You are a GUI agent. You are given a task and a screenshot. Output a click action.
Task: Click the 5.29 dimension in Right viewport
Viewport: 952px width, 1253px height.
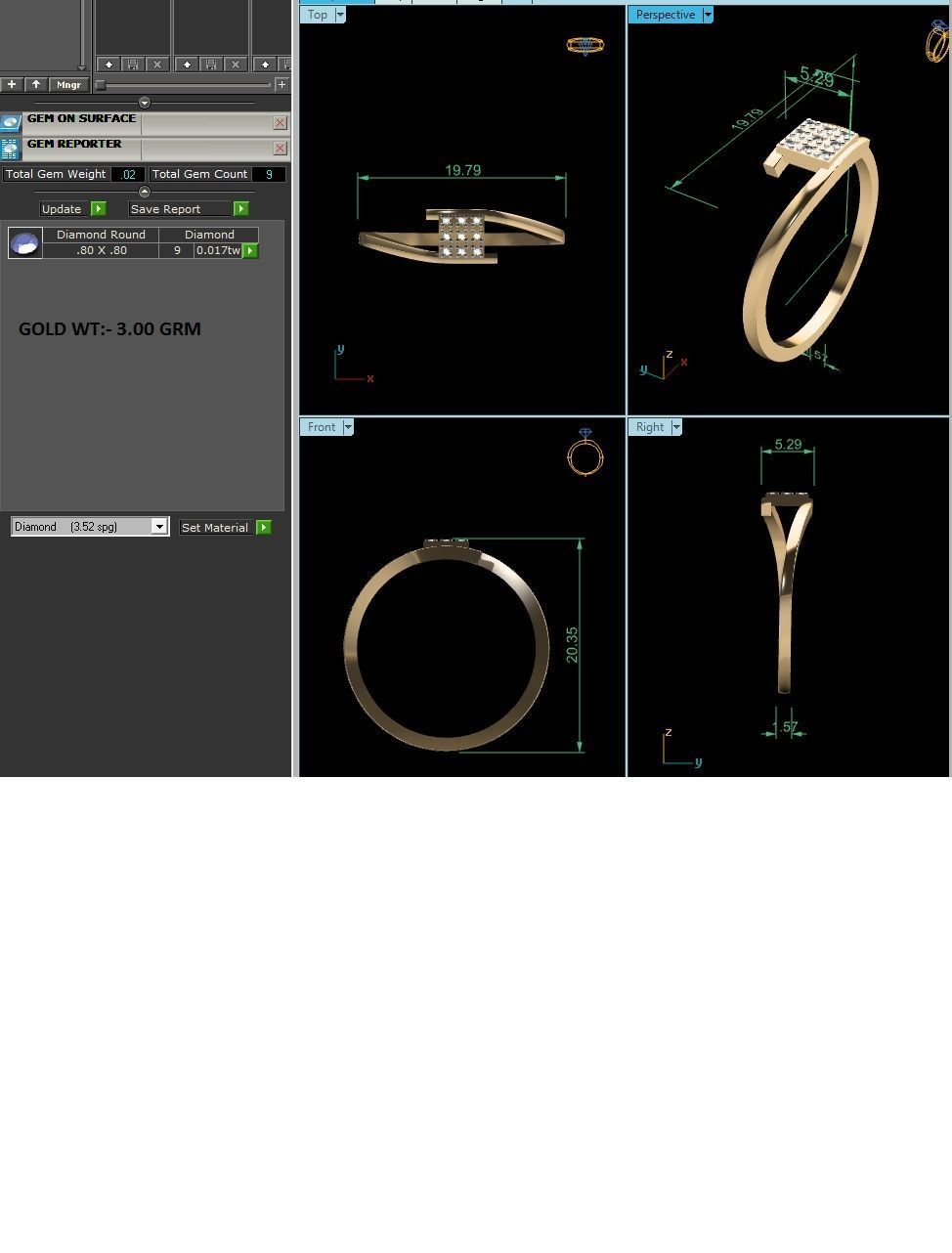(x=788, y=445)
